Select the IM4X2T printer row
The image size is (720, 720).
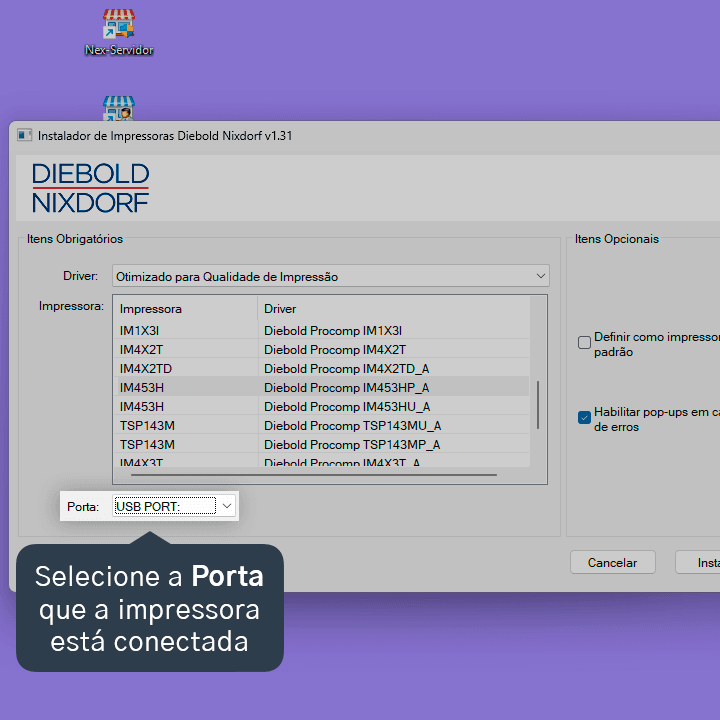click(x=321, y=349)
